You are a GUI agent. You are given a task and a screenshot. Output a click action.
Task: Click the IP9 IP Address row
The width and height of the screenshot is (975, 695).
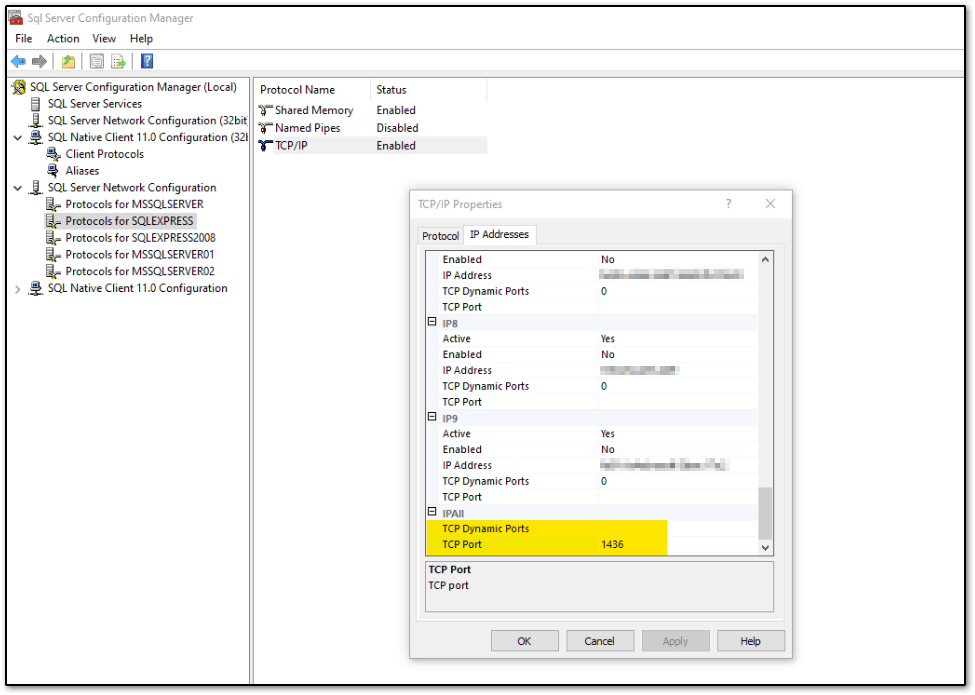pos(592,466)
